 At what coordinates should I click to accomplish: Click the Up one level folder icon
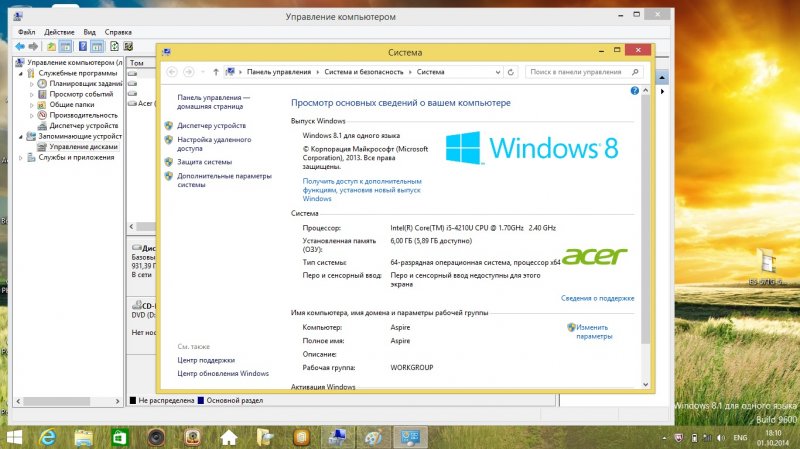52,46
